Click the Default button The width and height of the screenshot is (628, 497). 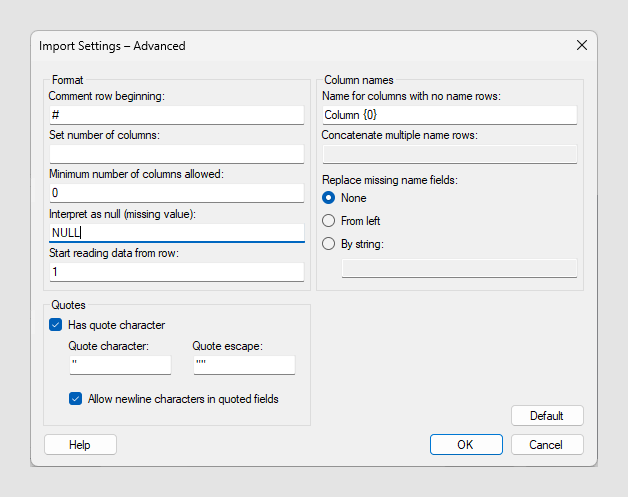(547, 416)
